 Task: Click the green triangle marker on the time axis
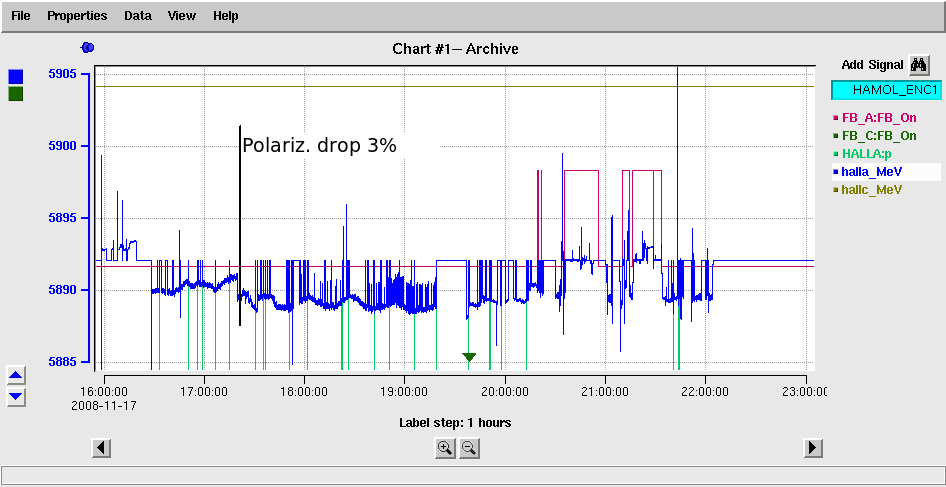pos(469,357)
